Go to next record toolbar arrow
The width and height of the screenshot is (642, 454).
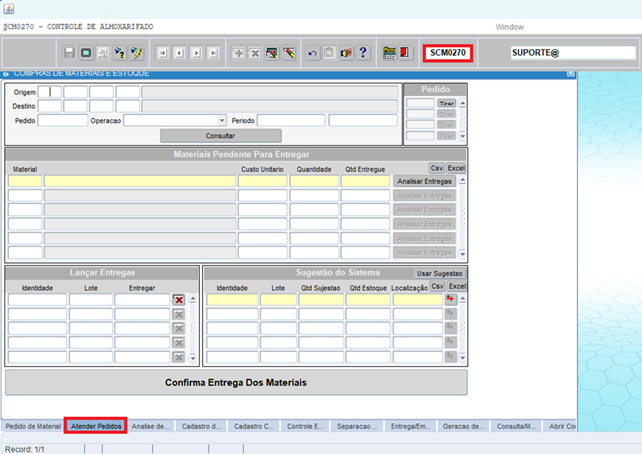(197, 53)
